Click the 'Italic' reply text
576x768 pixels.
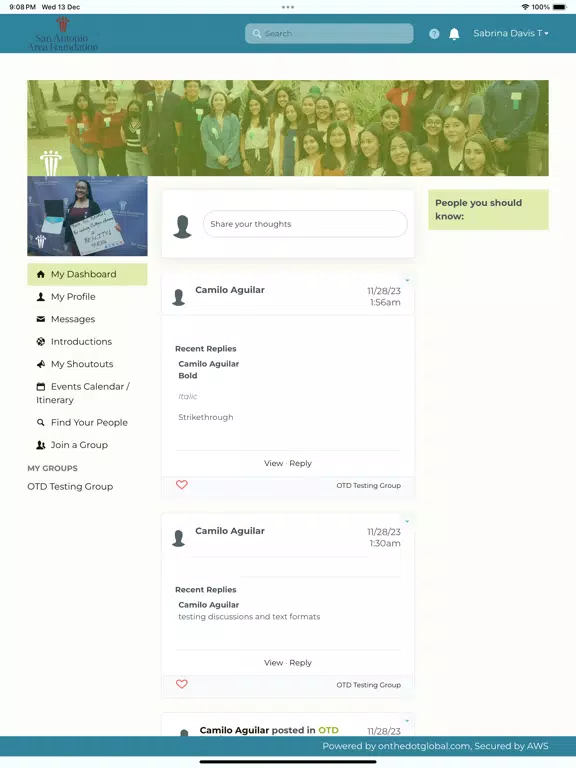pos(188,397)
